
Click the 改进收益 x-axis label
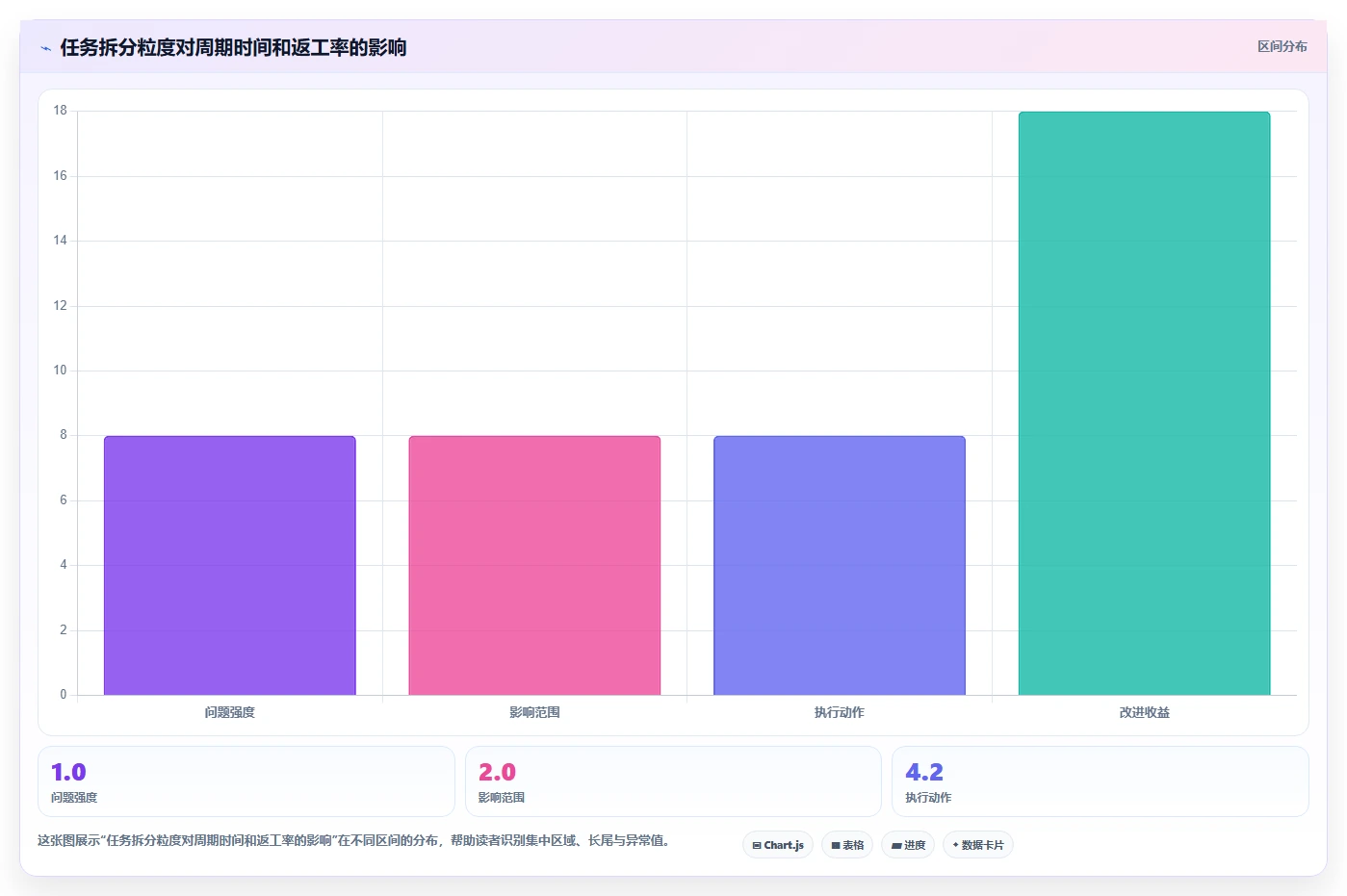1145,712
